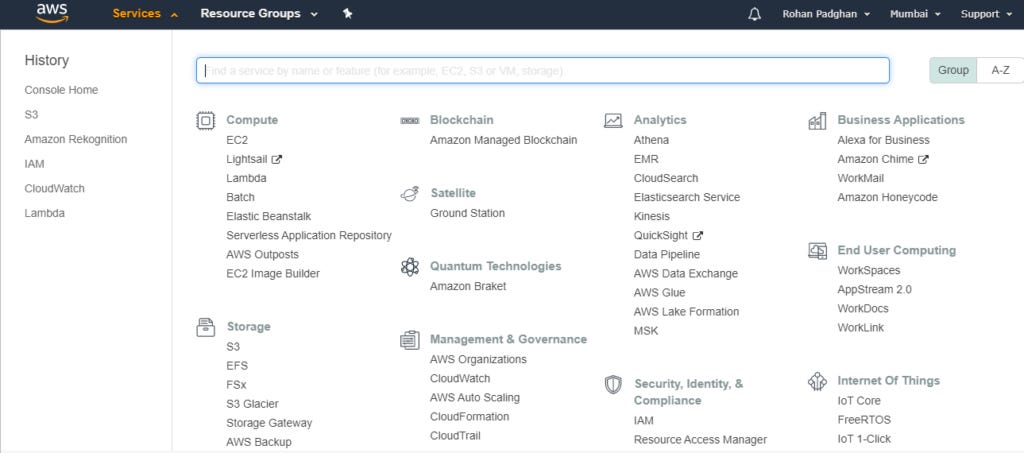Switch to A-Z view
This screenshot has height=453, width=1024.
pos(1000,70)
